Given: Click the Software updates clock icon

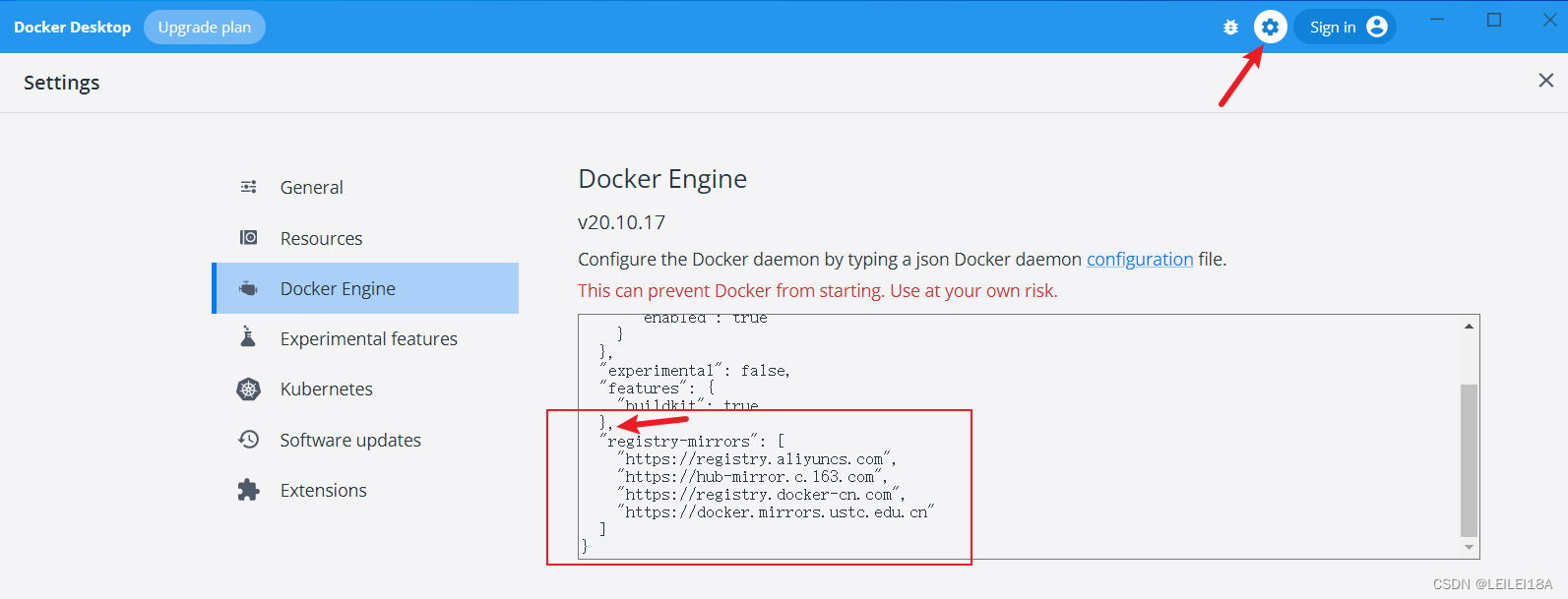Looking at the screenshot, I should (x=249, y=440).
